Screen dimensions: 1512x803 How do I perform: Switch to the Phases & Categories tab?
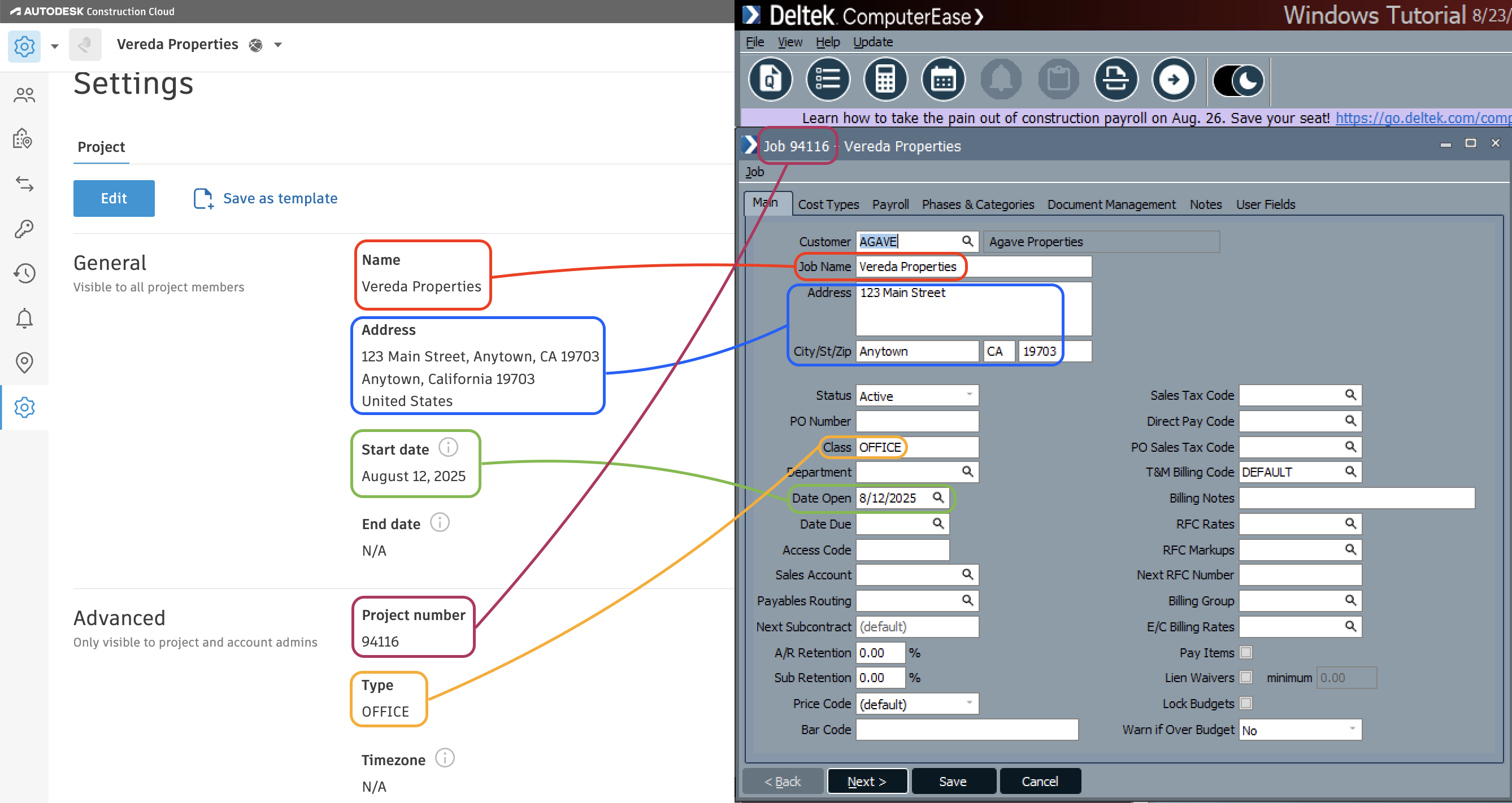(978, 204)
